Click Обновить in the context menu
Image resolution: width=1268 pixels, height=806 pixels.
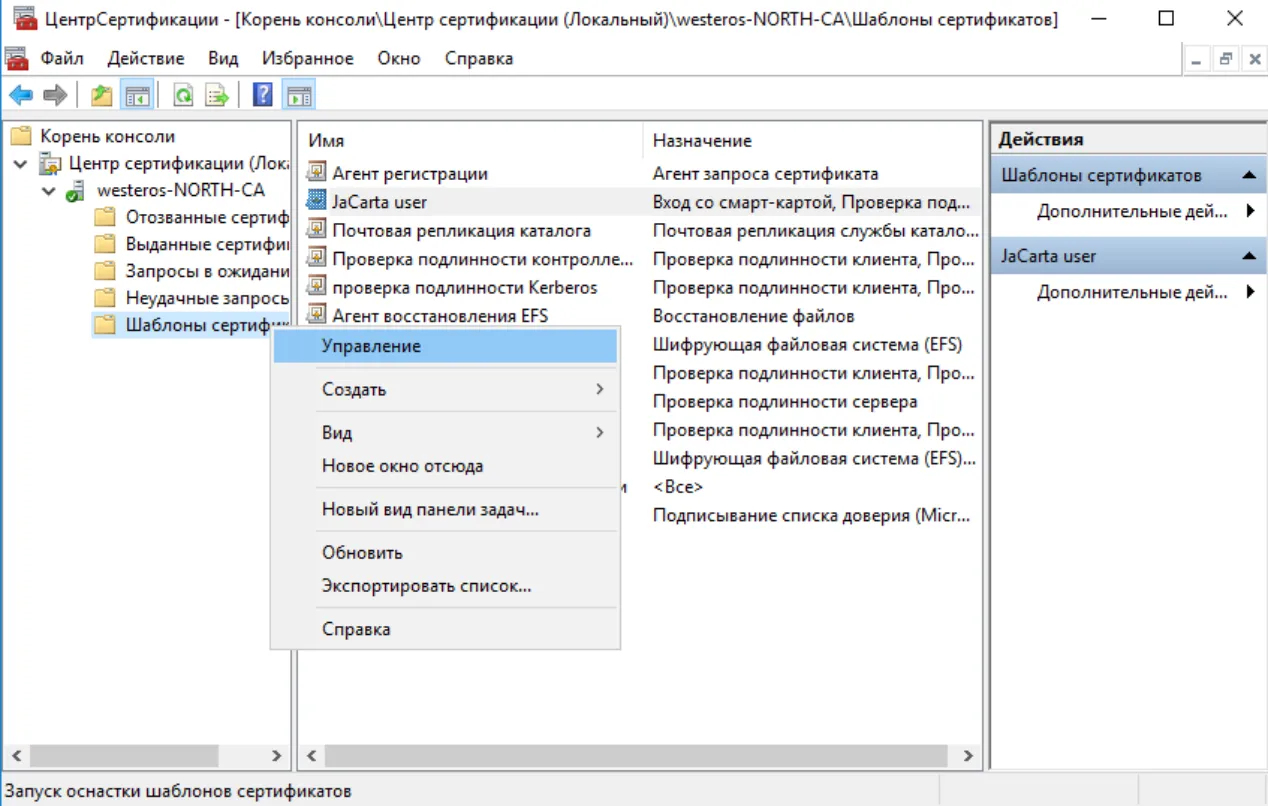(x=445, y=553)
